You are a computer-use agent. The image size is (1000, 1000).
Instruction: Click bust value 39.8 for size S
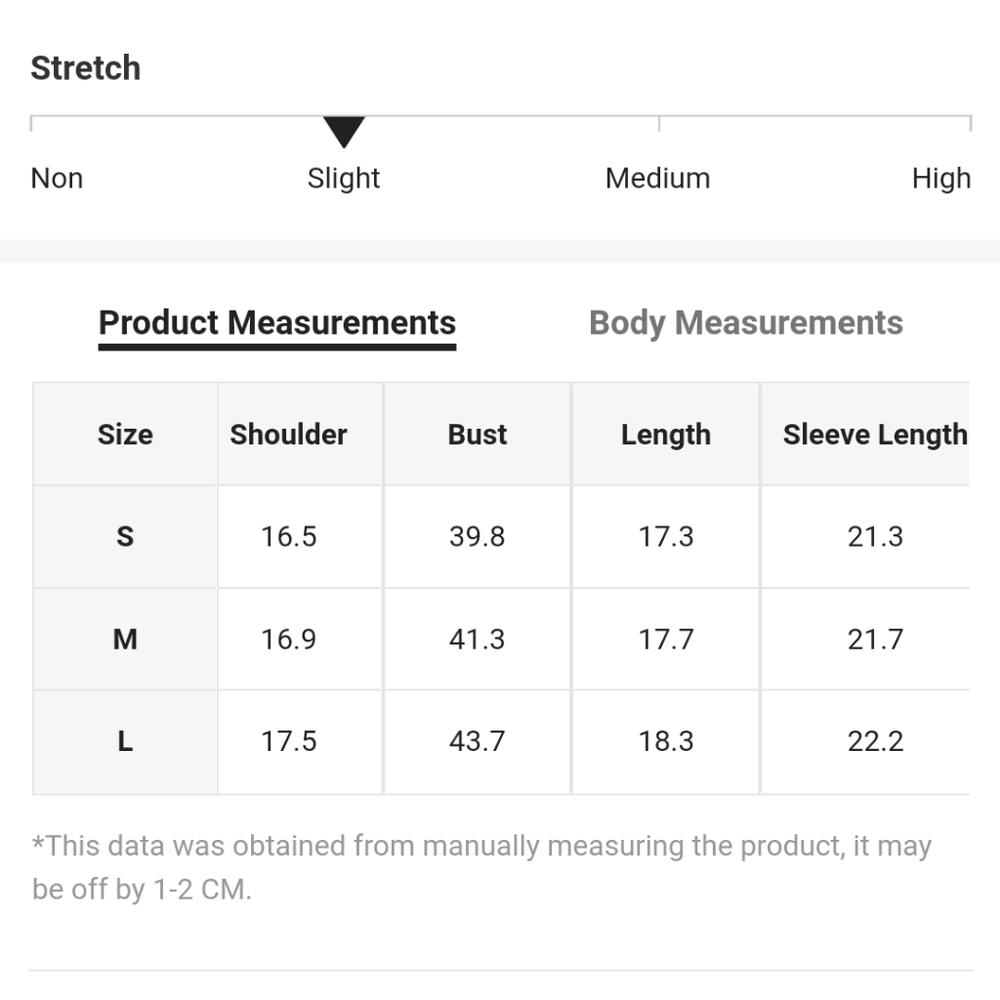point(477,537)
